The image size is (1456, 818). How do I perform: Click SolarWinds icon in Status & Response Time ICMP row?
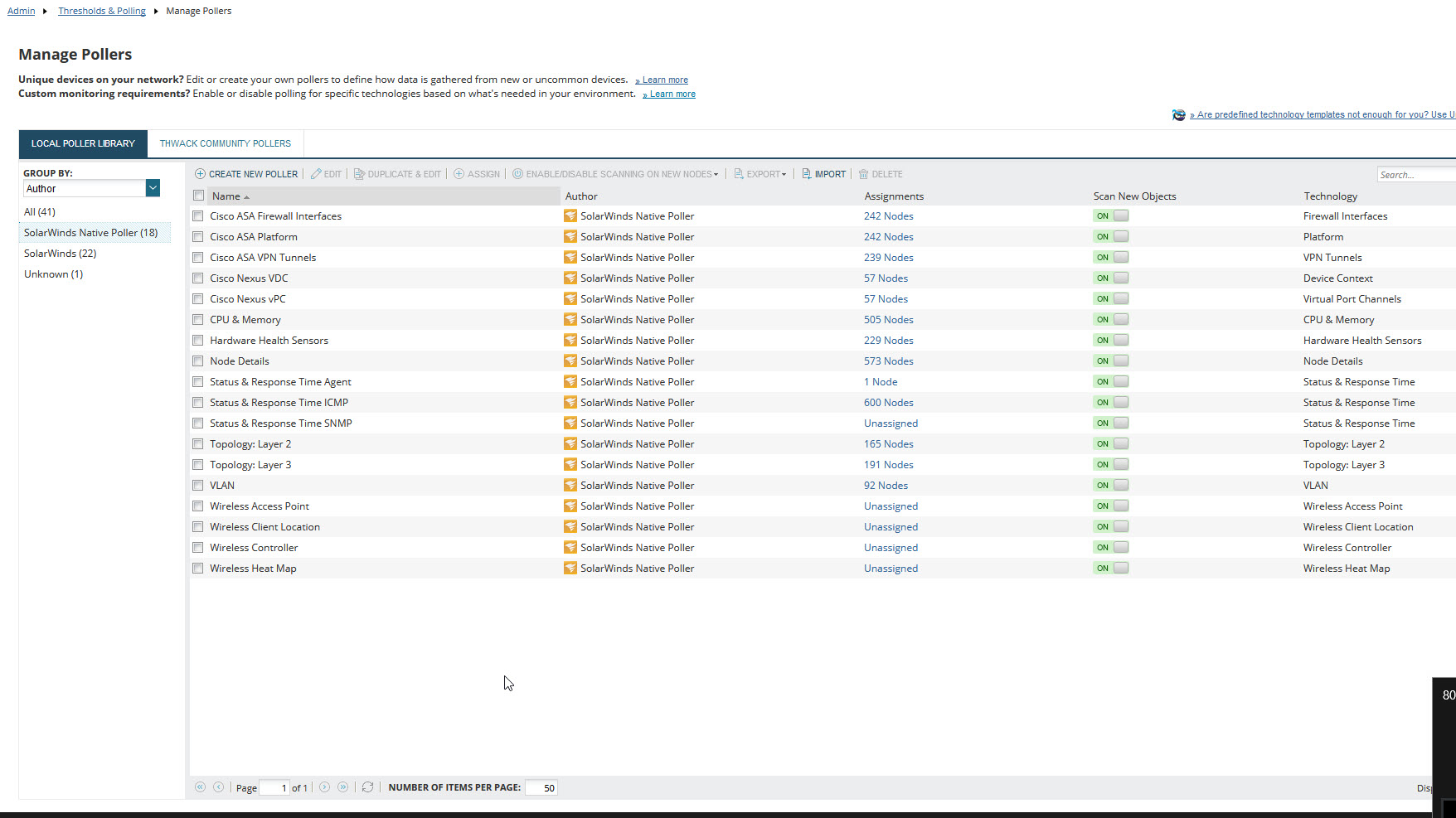click(570, 402)
